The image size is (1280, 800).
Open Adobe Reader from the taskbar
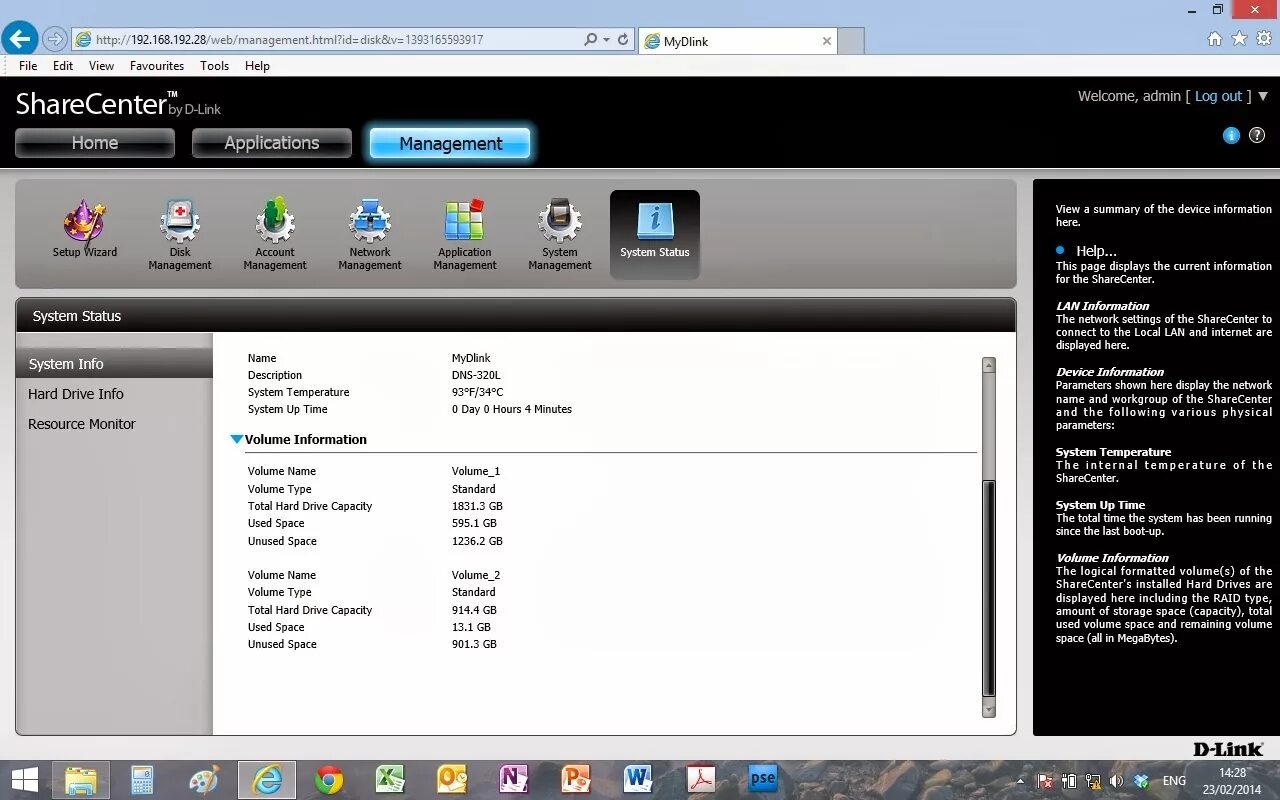tap(700, 780)
